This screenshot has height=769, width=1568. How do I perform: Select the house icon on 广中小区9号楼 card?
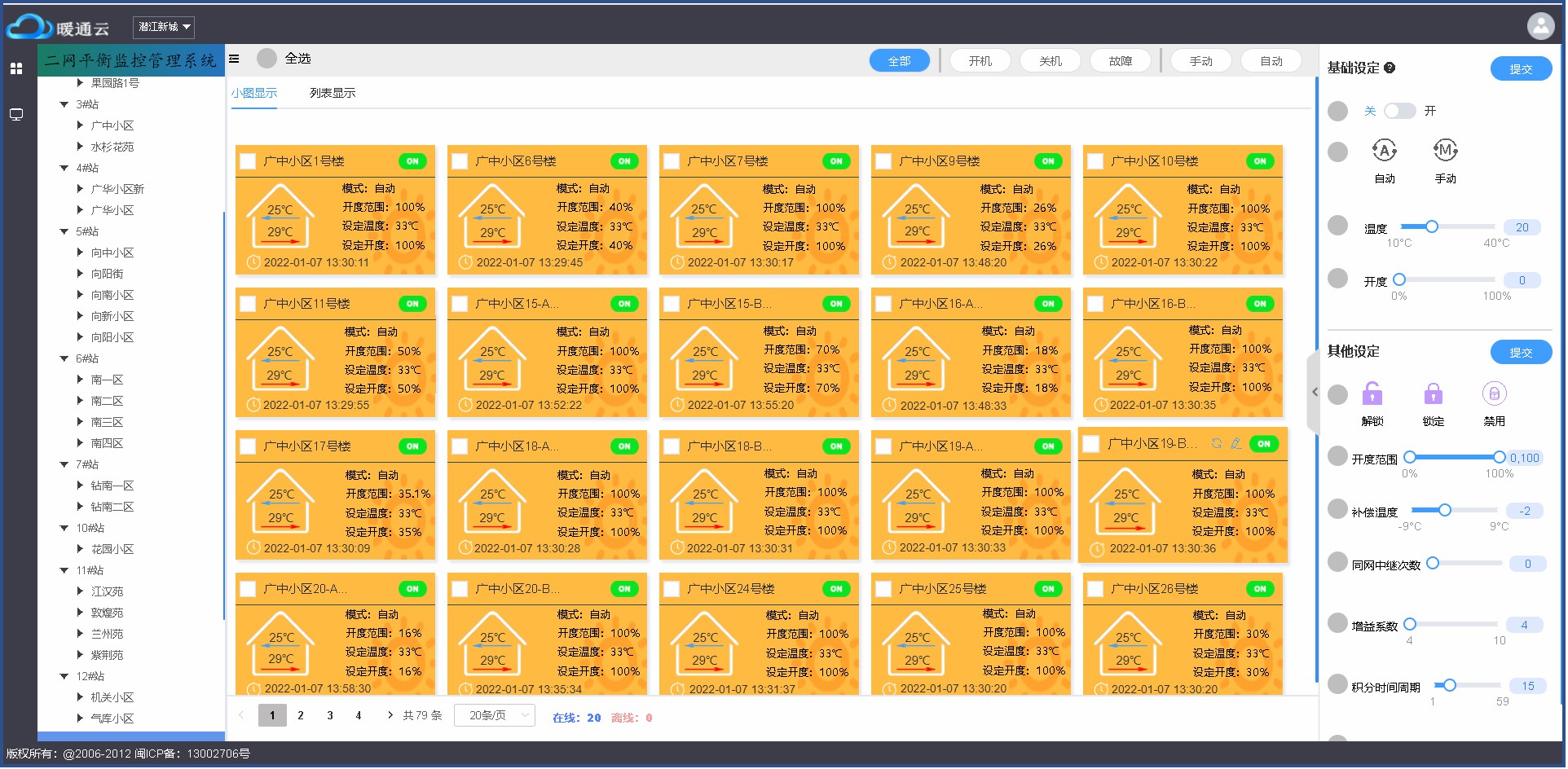[x=916, y=216]
